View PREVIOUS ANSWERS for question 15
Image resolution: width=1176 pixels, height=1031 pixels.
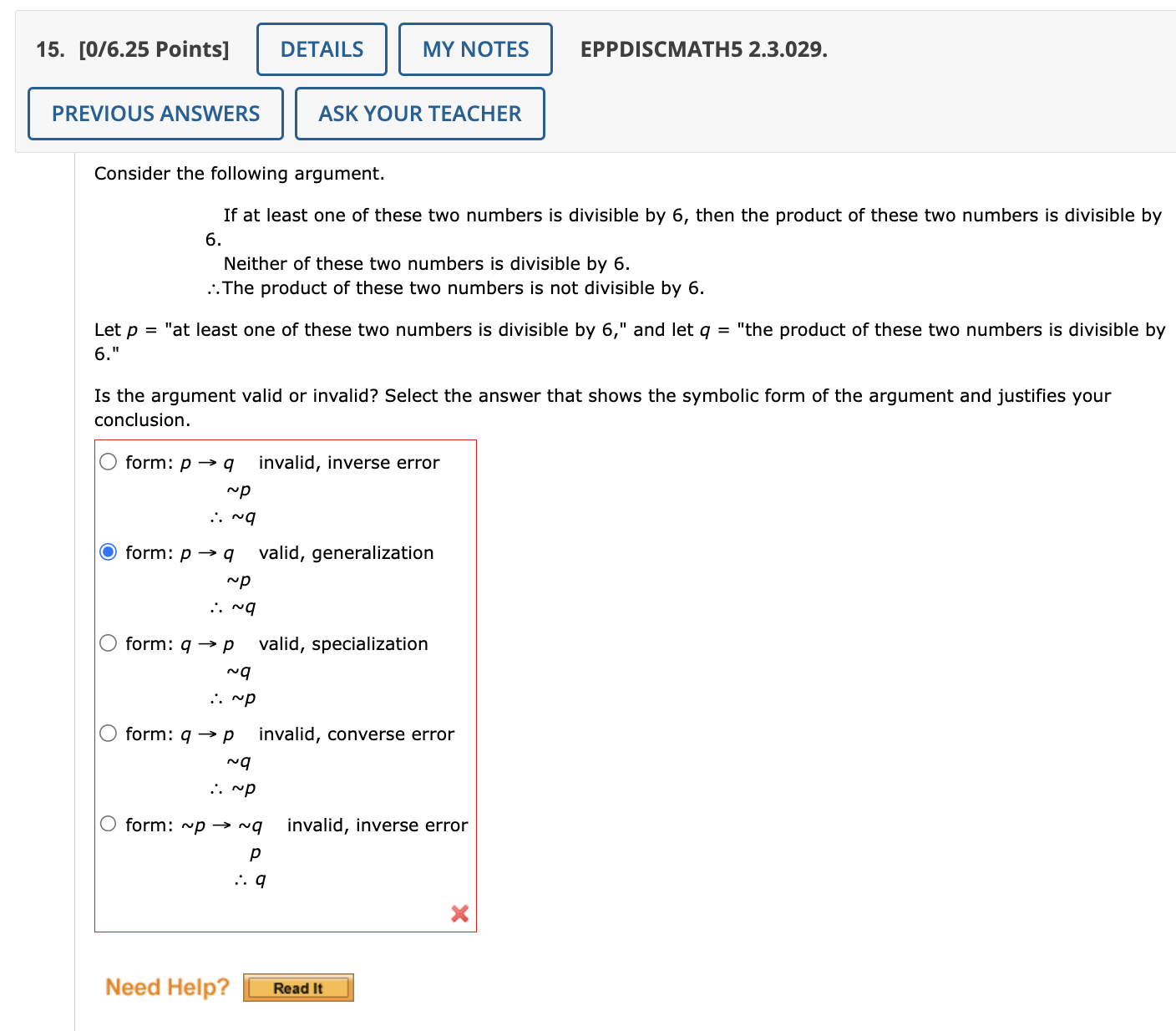click(155, 113)
